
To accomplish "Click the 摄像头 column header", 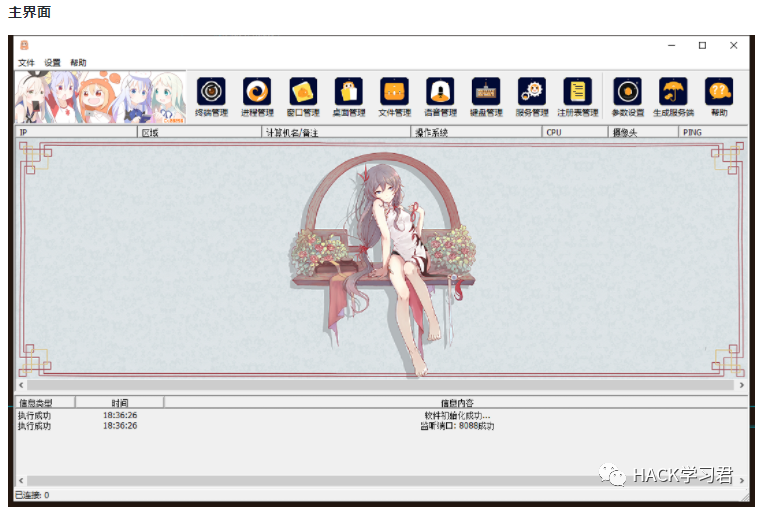I will [643, 132].
